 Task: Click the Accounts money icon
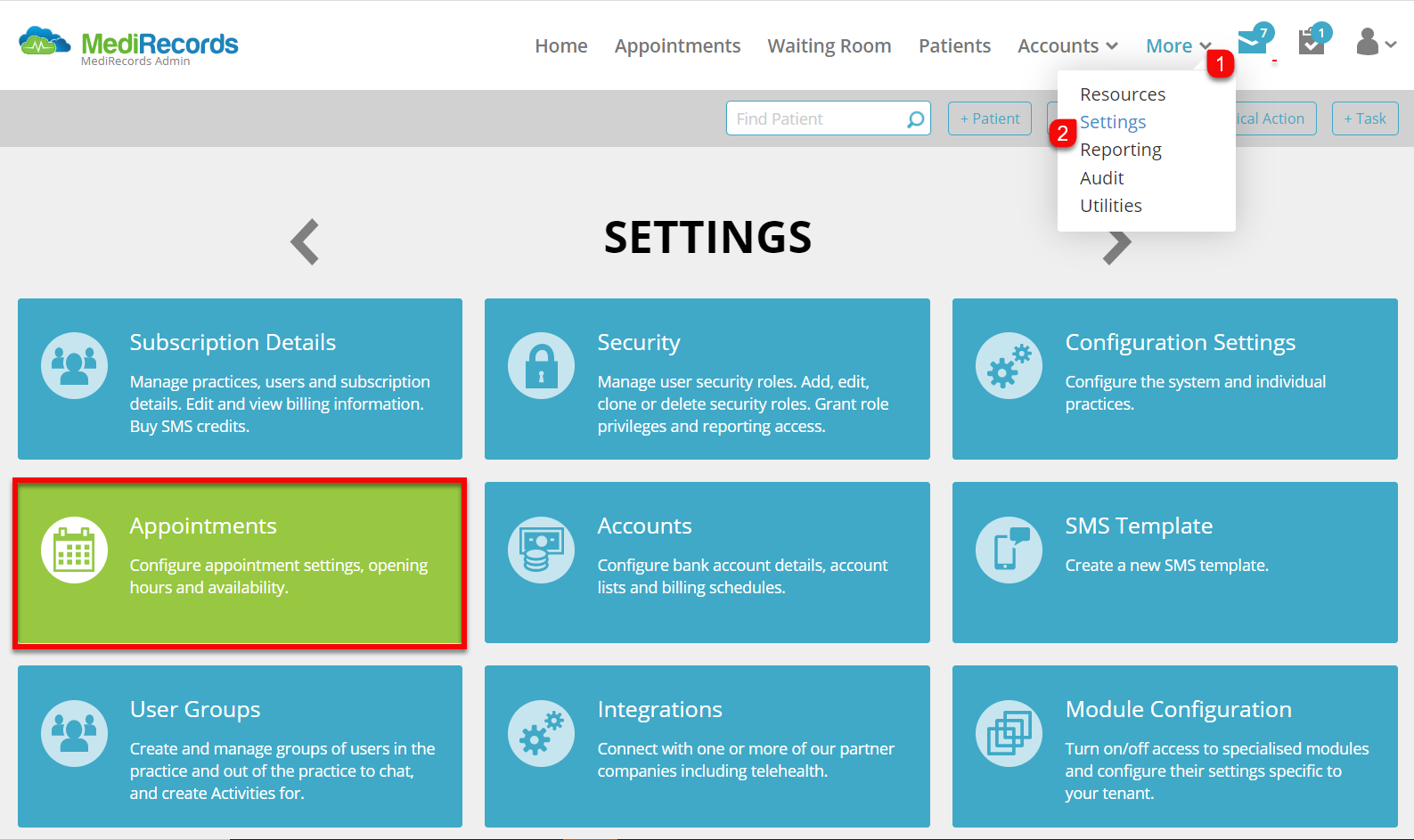[541, 550]
